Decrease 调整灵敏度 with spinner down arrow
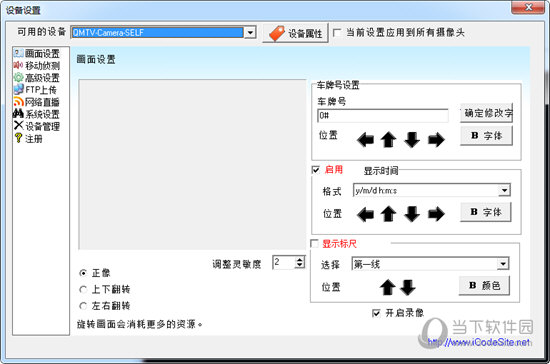 click(300, 265)
